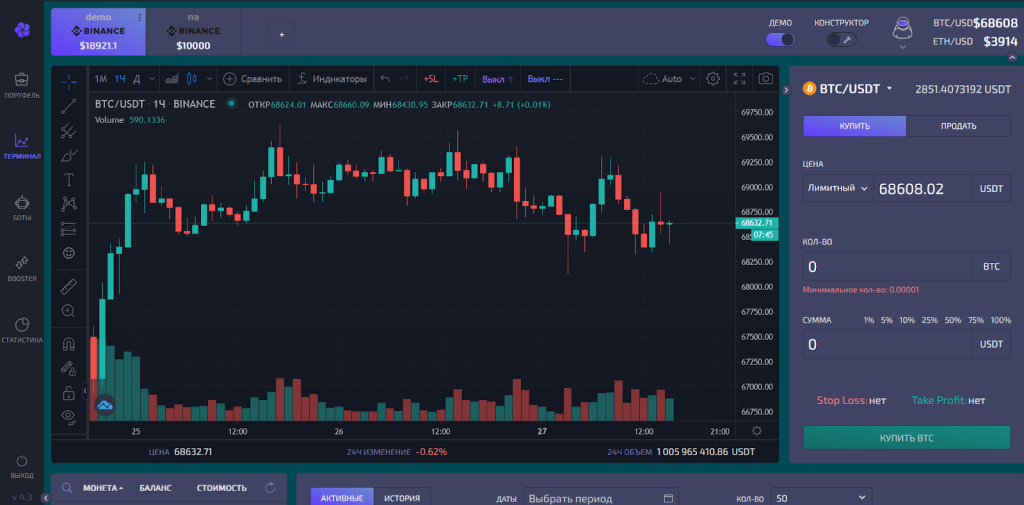The width and height of the screenshot is (1024, 505).
Task: Take a chart snapshot with camera icon
Action: point(765,78)
